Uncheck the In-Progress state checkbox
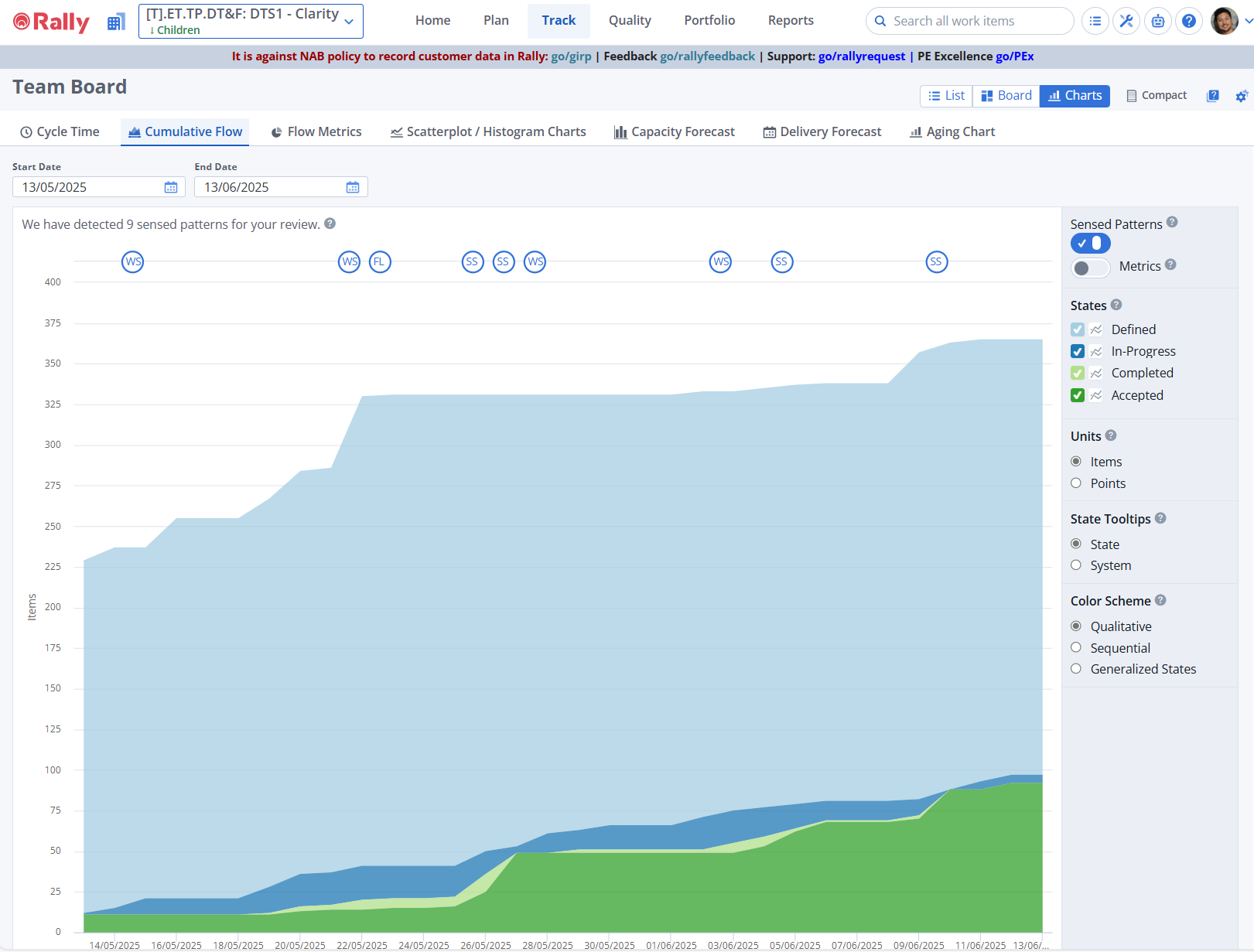Viewport: 1254px width, 952px height. 1078,351
